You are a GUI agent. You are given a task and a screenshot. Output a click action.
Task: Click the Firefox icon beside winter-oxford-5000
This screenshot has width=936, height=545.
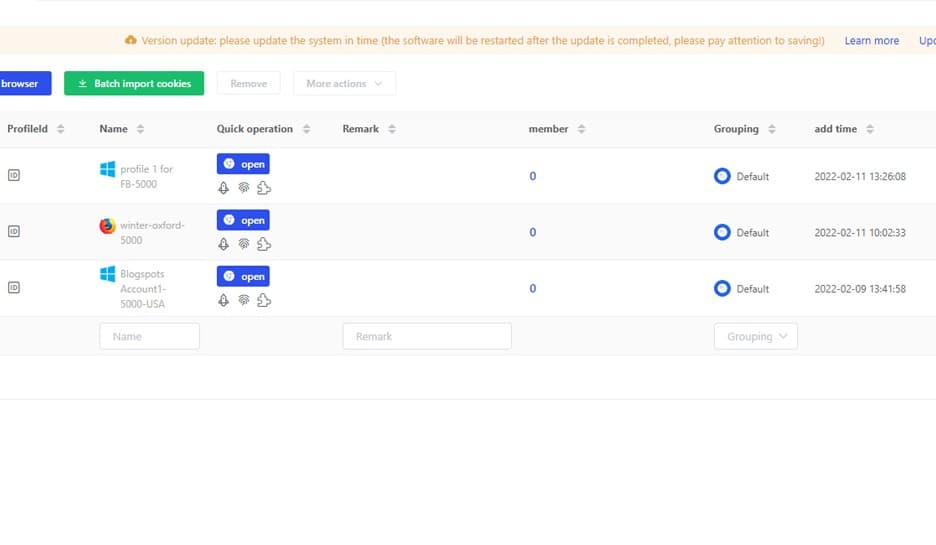(x=107, y=226)
